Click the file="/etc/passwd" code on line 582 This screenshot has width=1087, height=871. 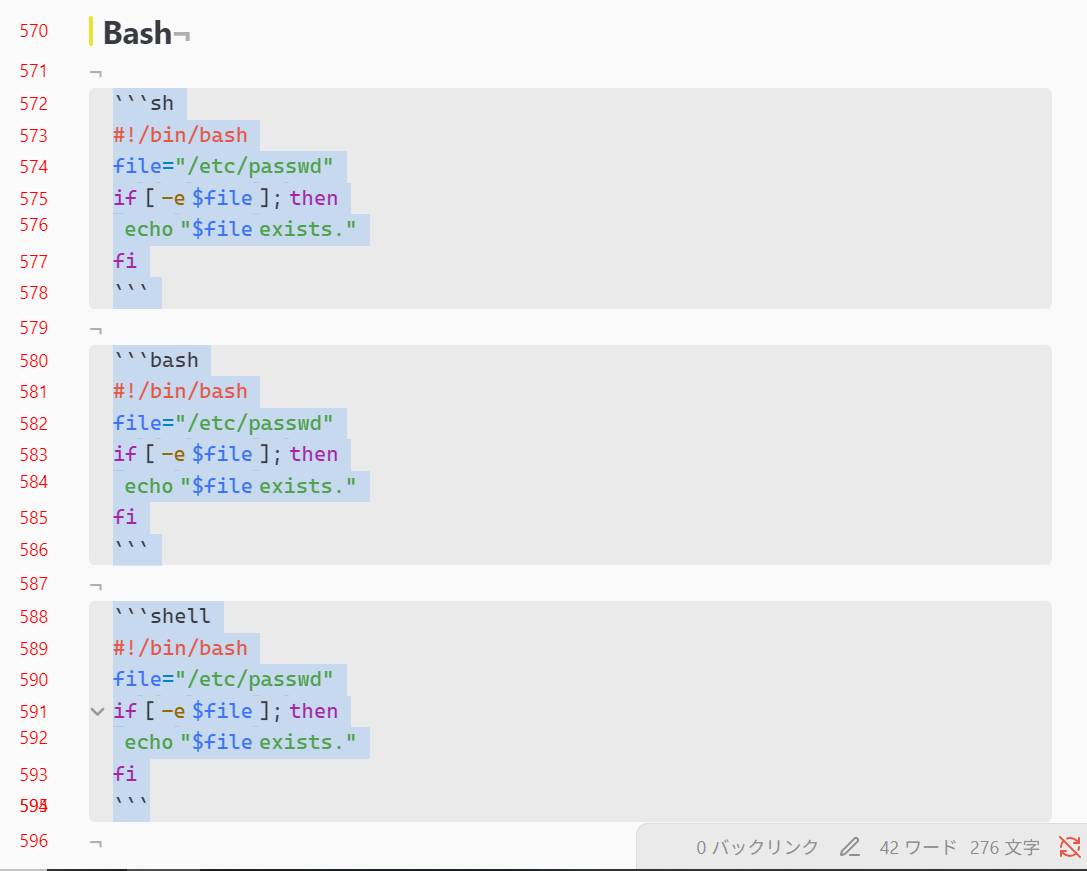click(223, 423)
